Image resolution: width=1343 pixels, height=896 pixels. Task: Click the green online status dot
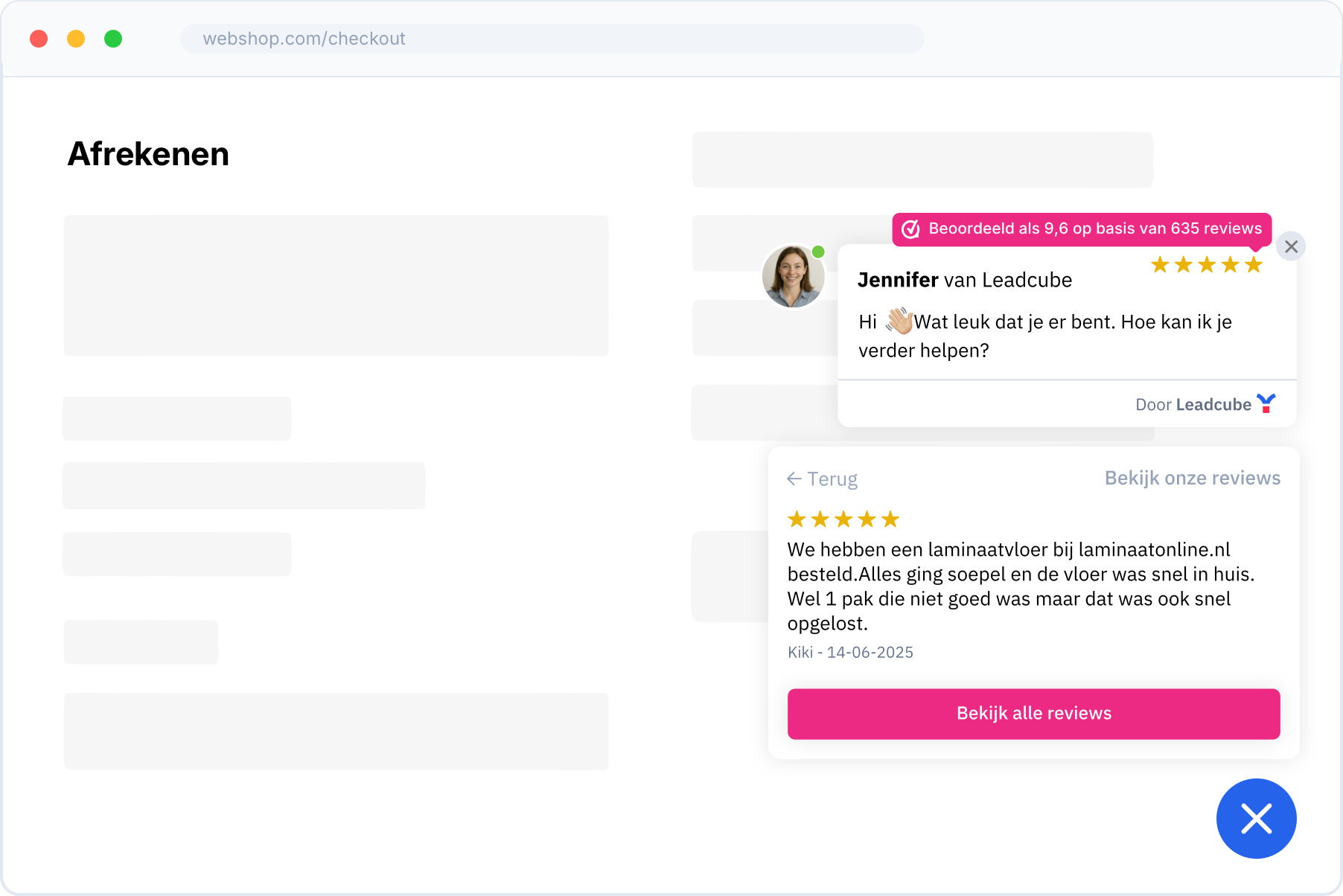(818, 252)
